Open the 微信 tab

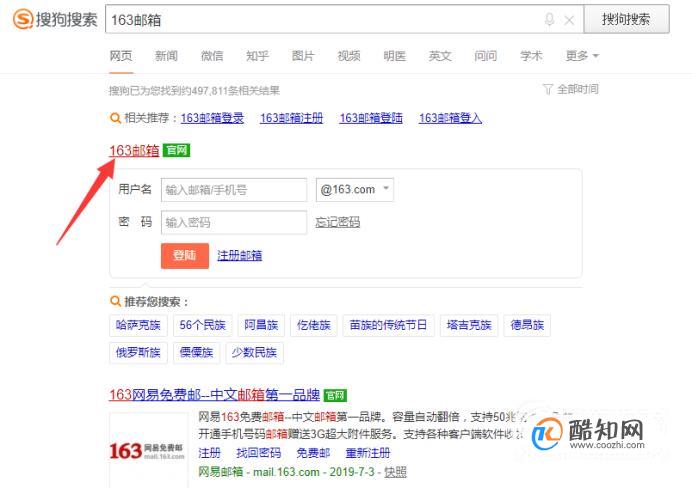coord(212,56)
